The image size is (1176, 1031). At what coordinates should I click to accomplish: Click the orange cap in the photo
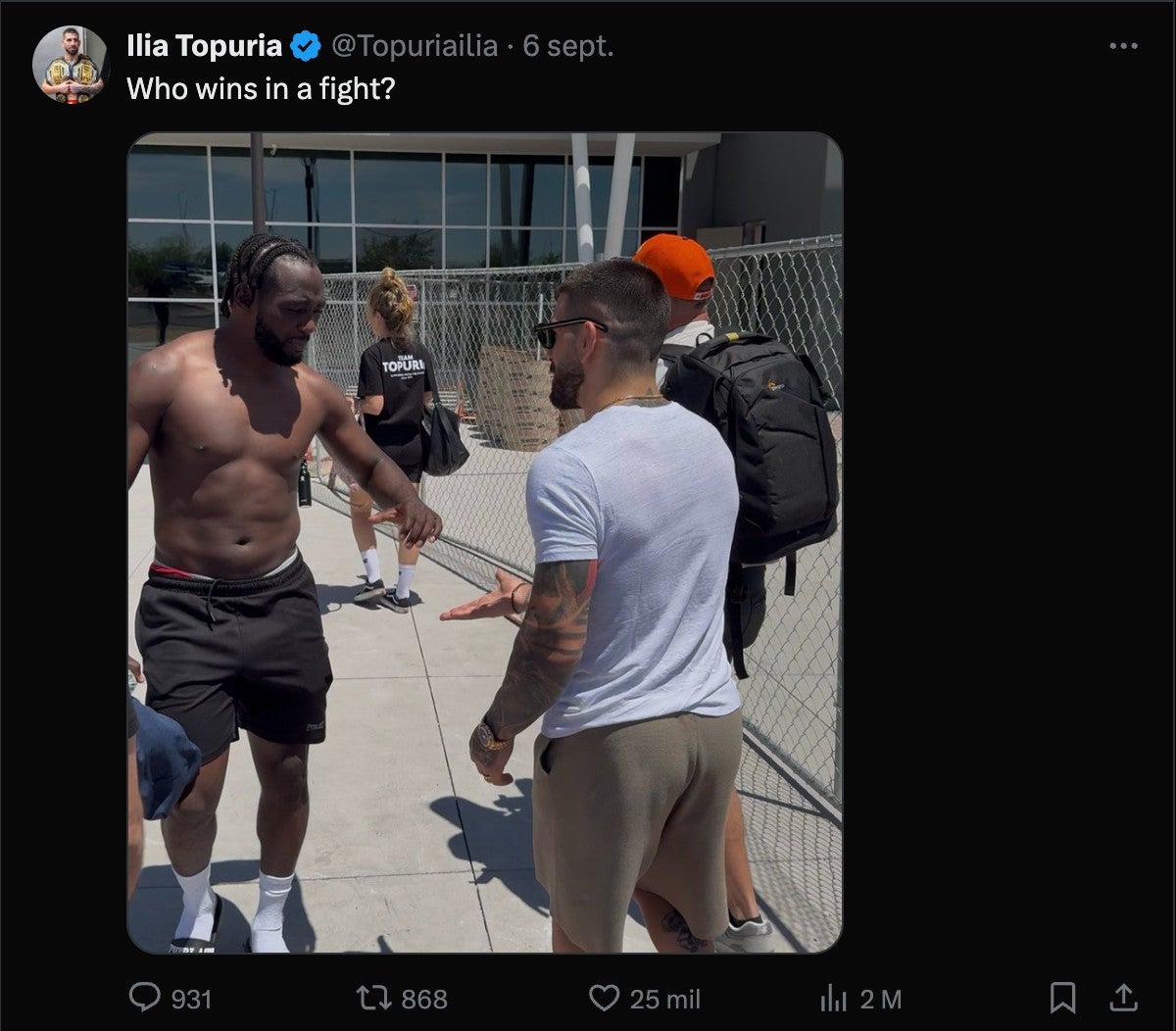[x=674, y=263]
